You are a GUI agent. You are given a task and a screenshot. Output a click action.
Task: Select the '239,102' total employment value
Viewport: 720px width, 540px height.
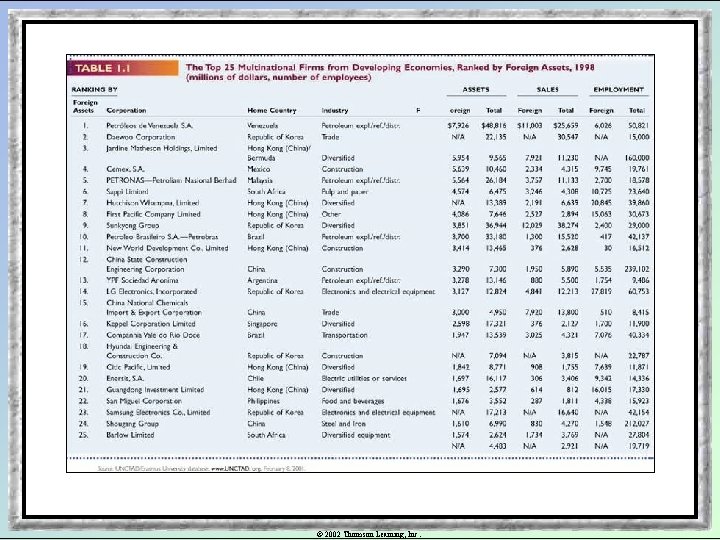636,269
